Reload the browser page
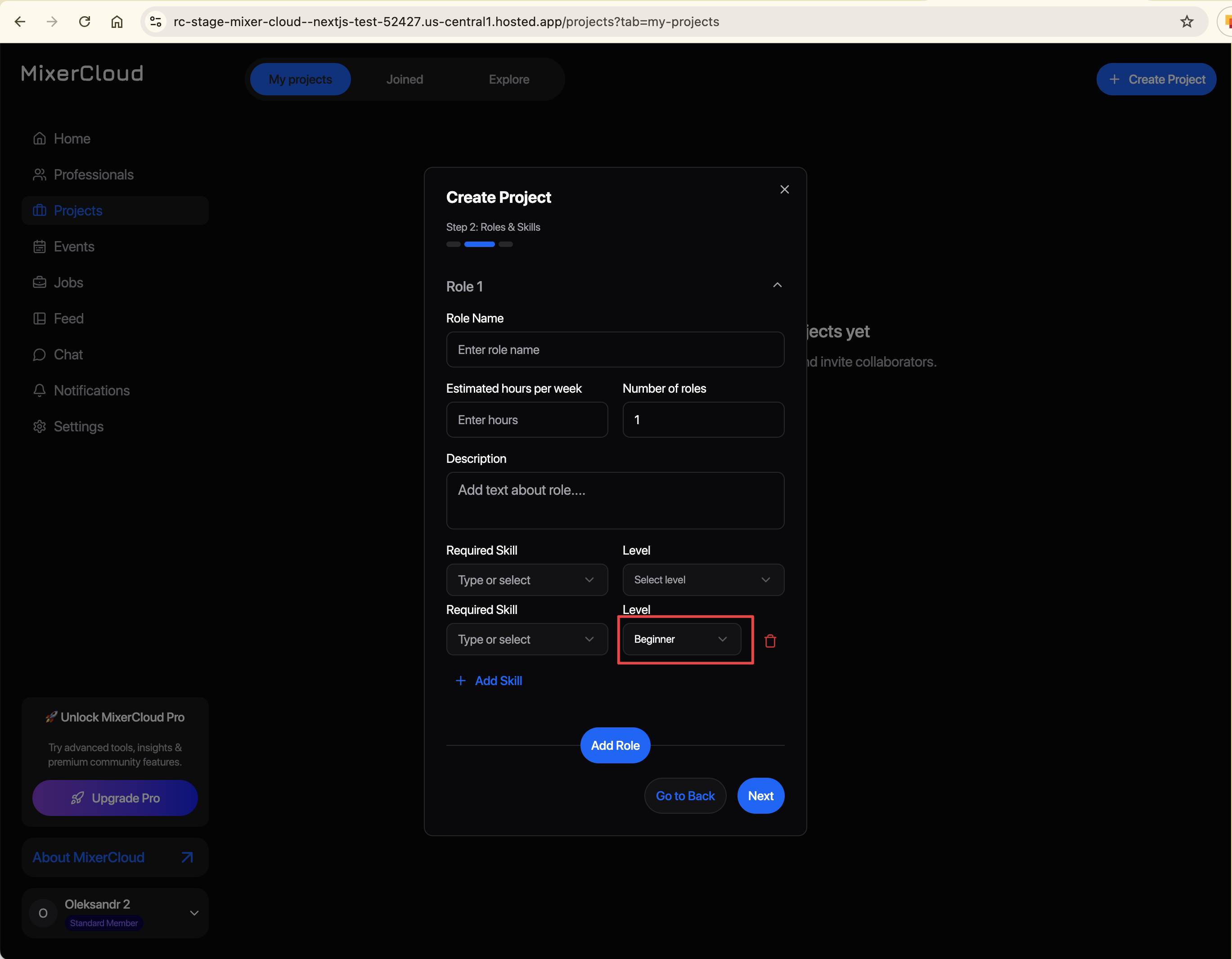The height and width of the screenshot is (959, 1232). point(85,22)
